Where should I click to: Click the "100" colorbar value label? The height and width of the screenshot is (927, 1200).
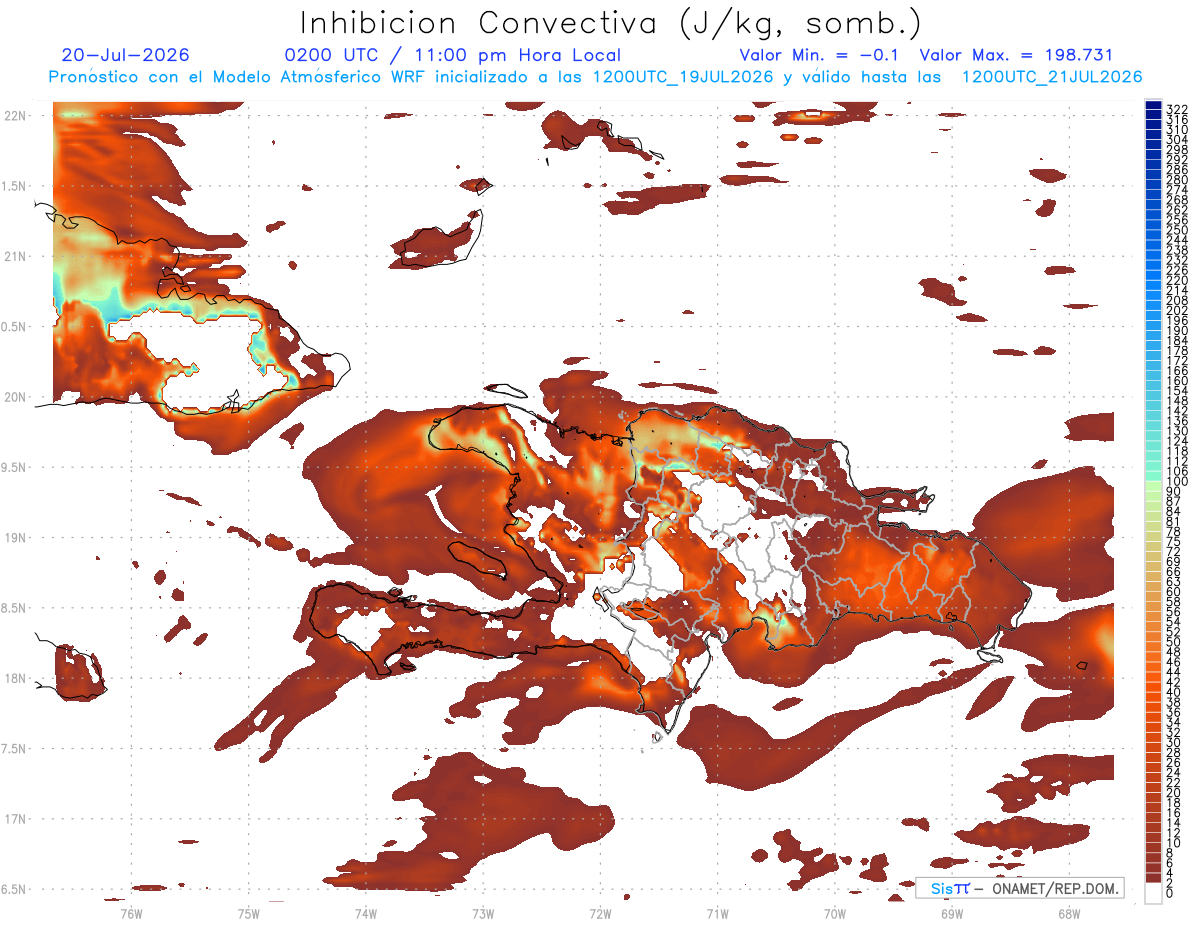[1176, 483]
